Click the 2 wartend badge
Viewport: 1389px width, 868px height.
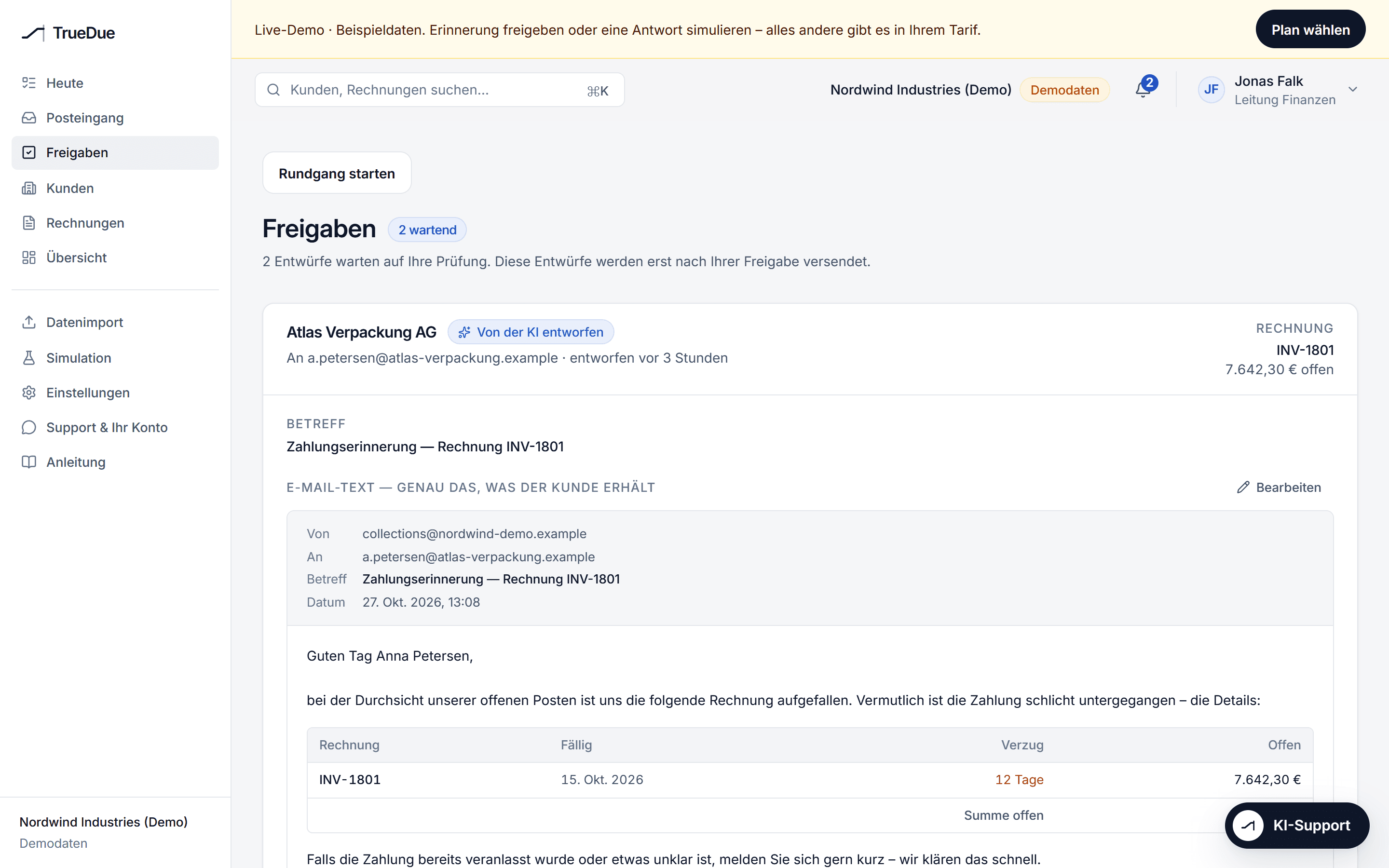coord(427,230)
